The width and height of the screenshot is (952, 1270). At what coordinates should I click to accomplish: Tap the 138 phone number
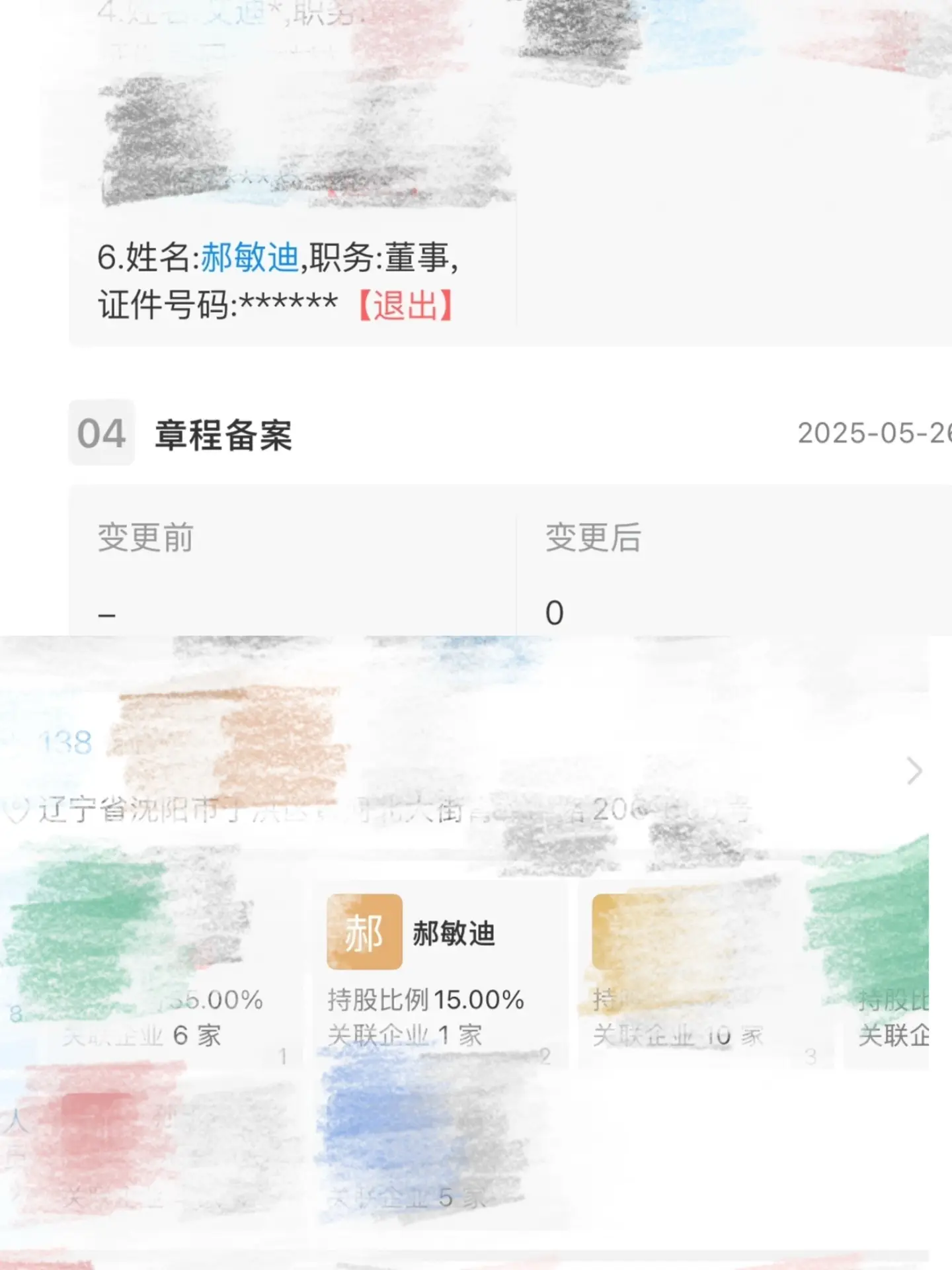click(65, 743)
